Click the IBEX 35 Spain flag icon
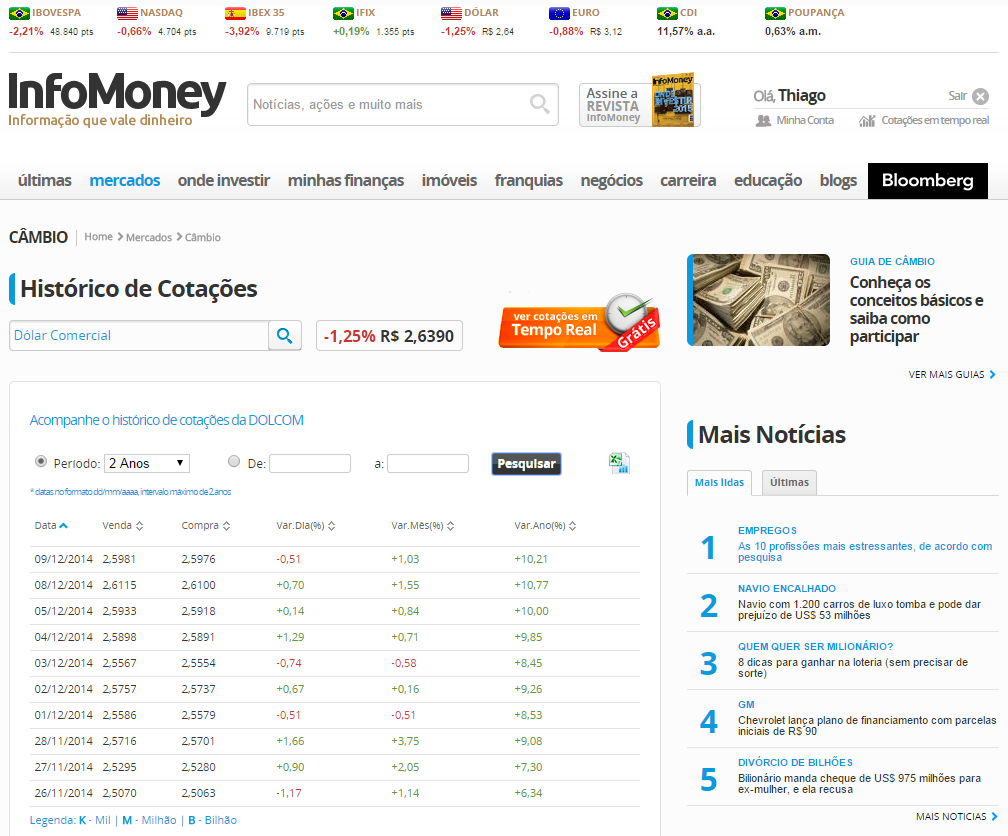This screenshot has width=1008, height=836. tap(235, 13)
